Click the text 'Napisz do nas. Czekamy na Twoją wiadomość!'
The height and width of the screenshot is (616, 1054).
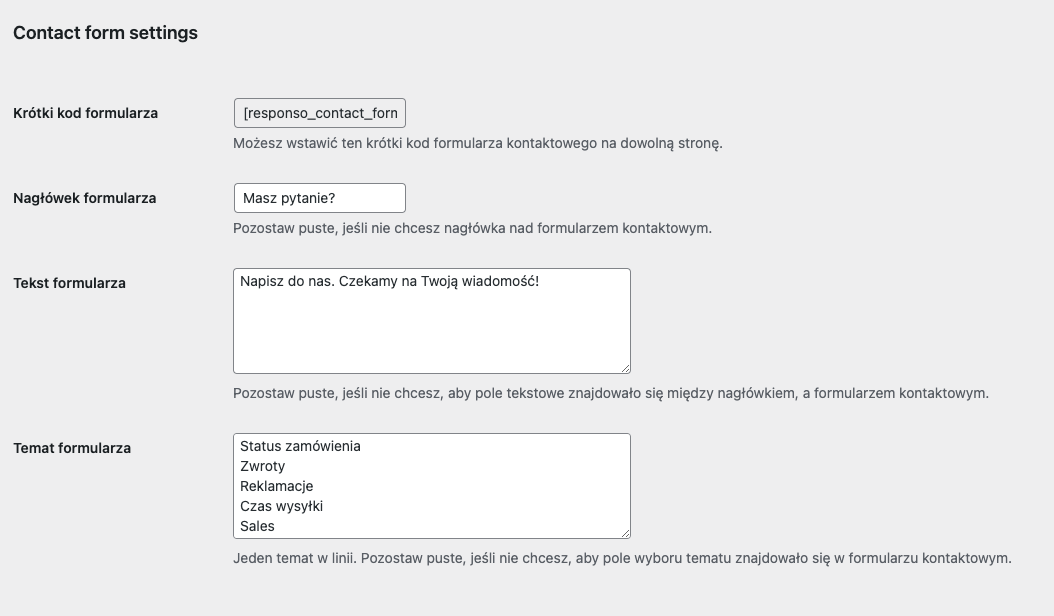tap(389, 281)
